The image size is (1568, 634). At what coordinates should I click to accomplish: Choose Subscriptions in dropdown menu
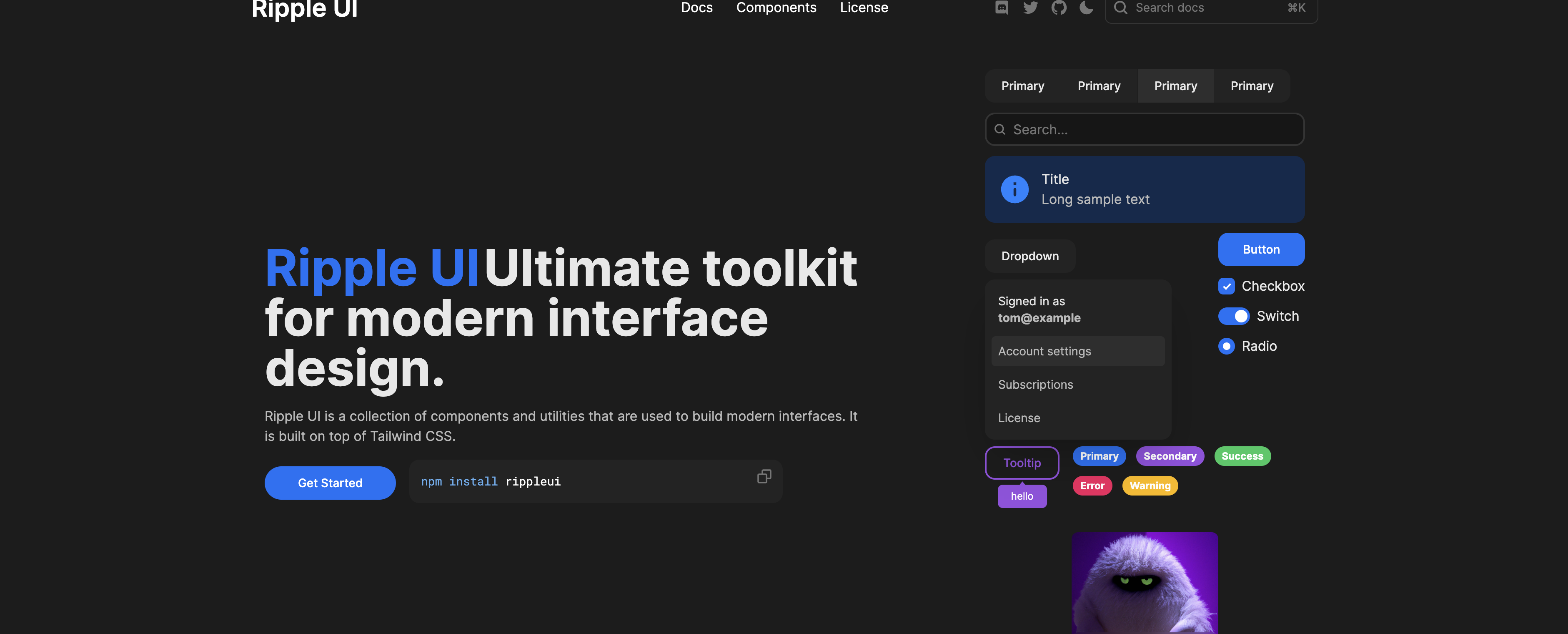point(1077,385)
